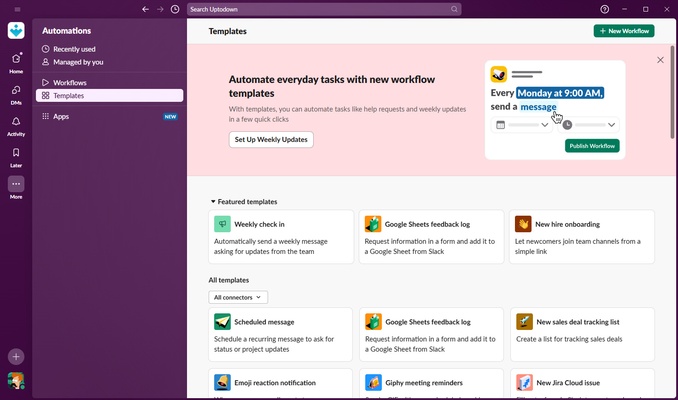Open Activity bell in the sidebar

click(16, 126)
